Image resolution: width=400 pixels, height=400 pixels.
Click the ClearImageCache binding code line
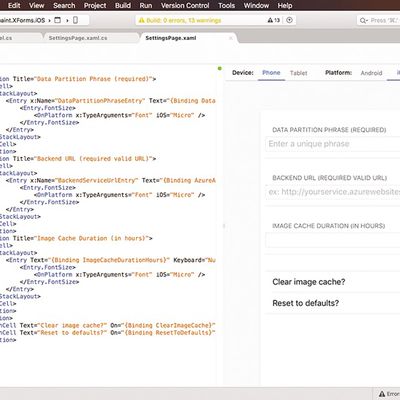(108, 325)
